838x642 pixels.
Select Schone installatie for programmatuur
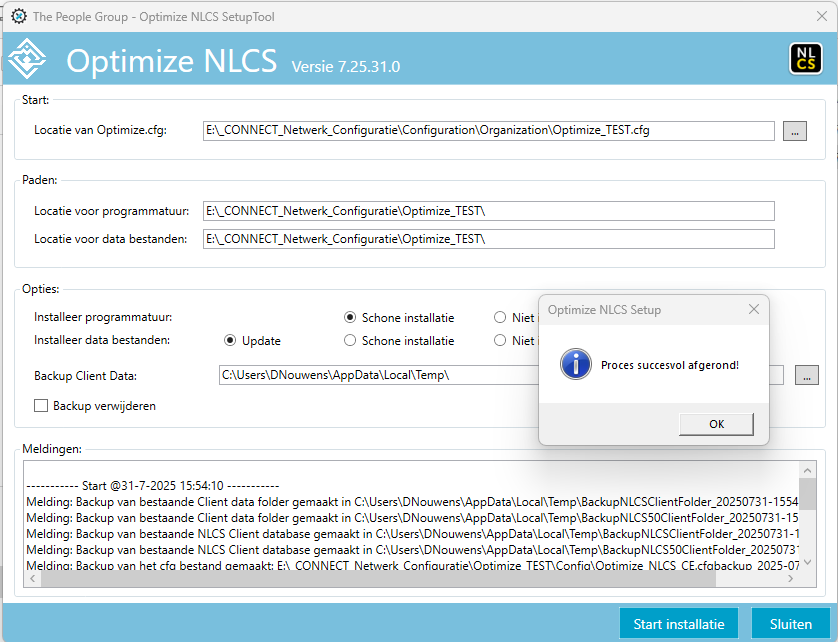click(x=350, y=318)
